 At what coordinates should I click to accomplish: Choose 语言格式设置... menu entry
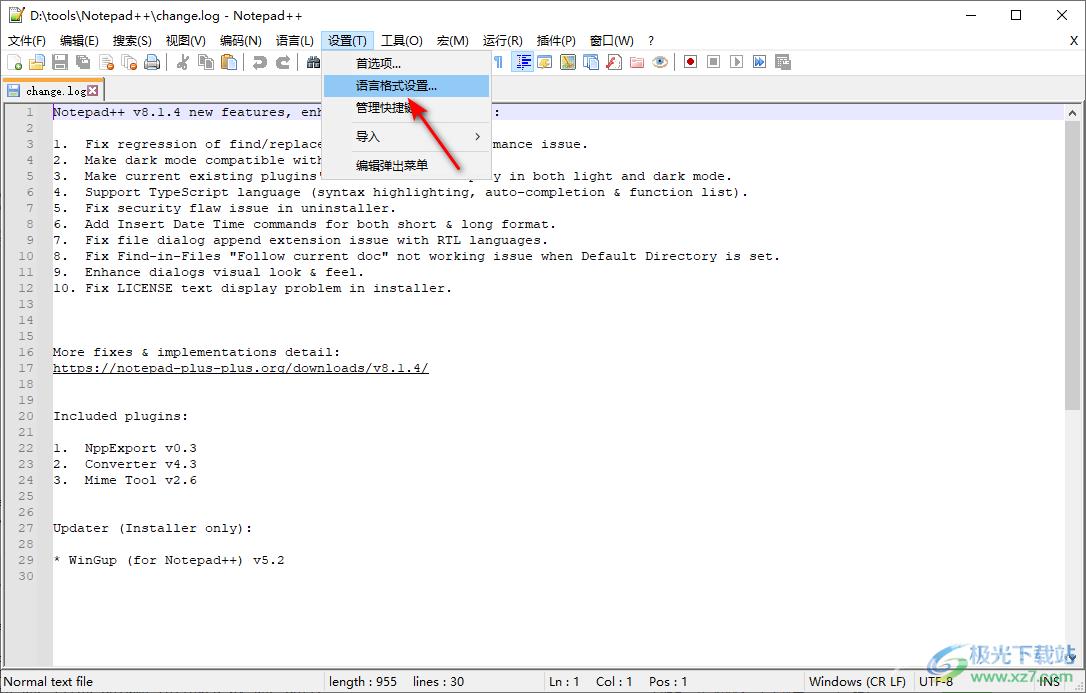407,86
